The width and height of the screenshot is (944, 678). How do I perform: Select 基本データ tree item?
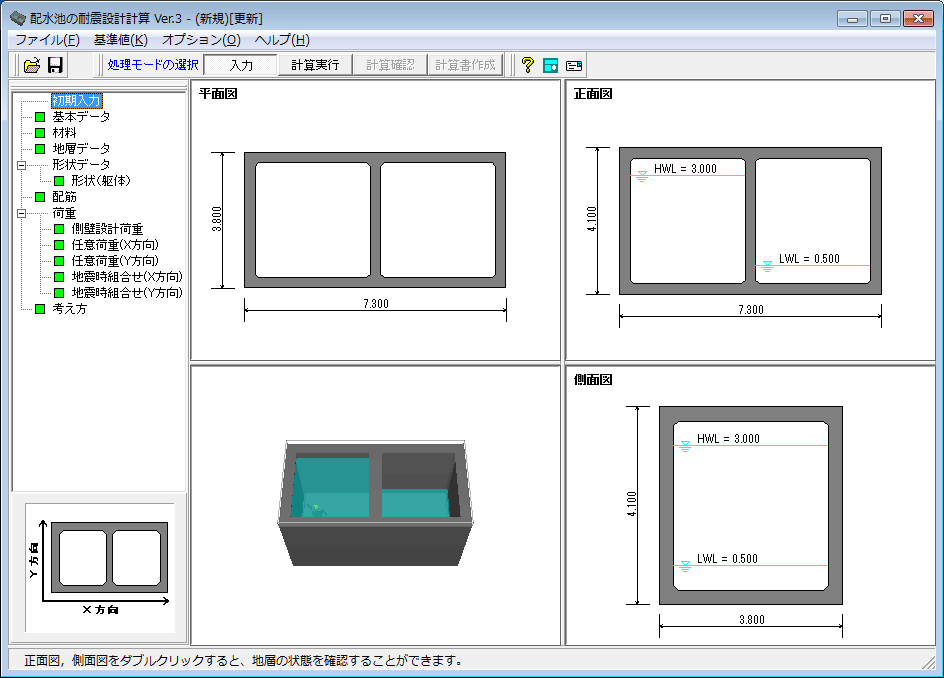(x=81, y=117)
